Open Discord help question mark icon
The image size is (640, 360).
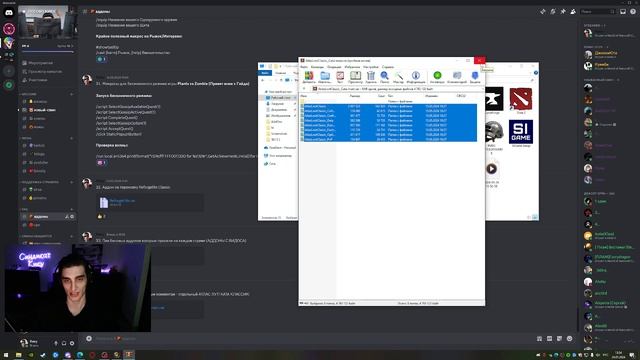633,11
